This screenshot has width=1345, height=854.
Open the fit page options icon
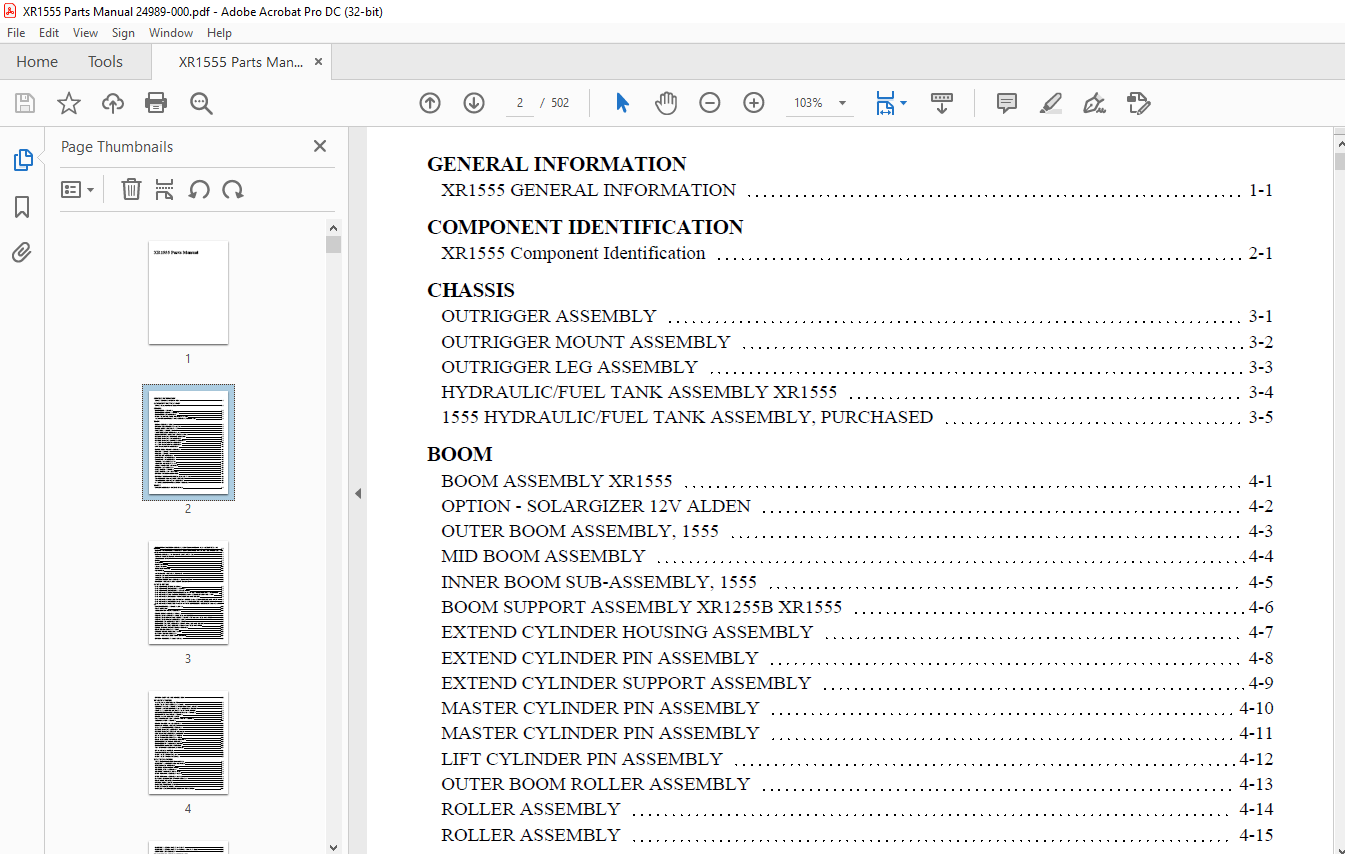pos(885,103)
